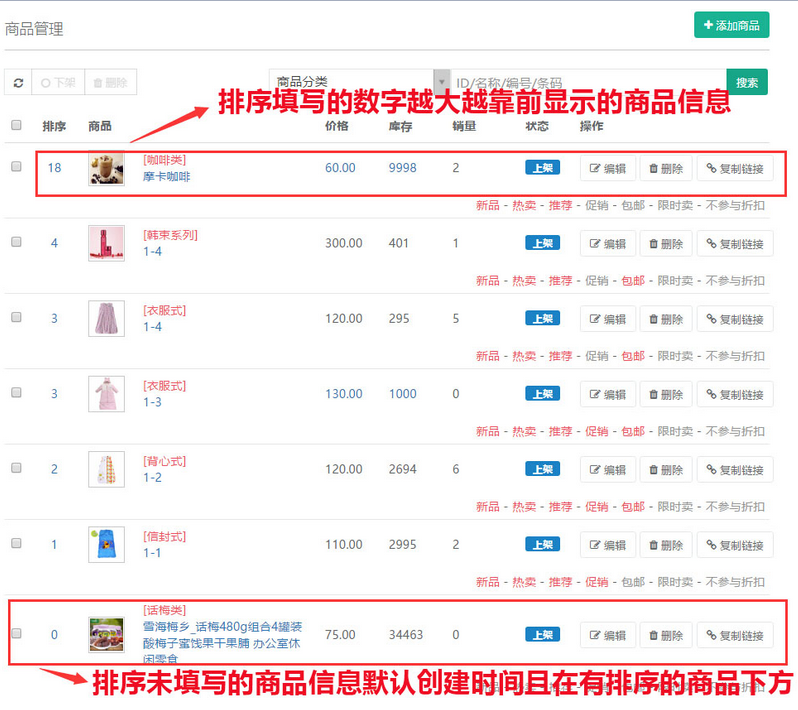Screen dimensions: 798x710
Task: Click the 18 sort number of 摩卡咖啡
Action: 54,168
